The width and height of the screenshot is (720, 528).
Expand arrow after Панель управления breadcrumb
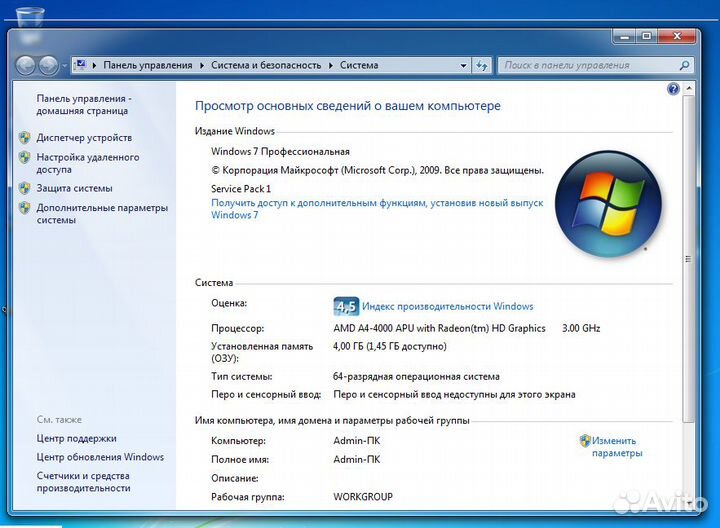(x=202, y=66)
